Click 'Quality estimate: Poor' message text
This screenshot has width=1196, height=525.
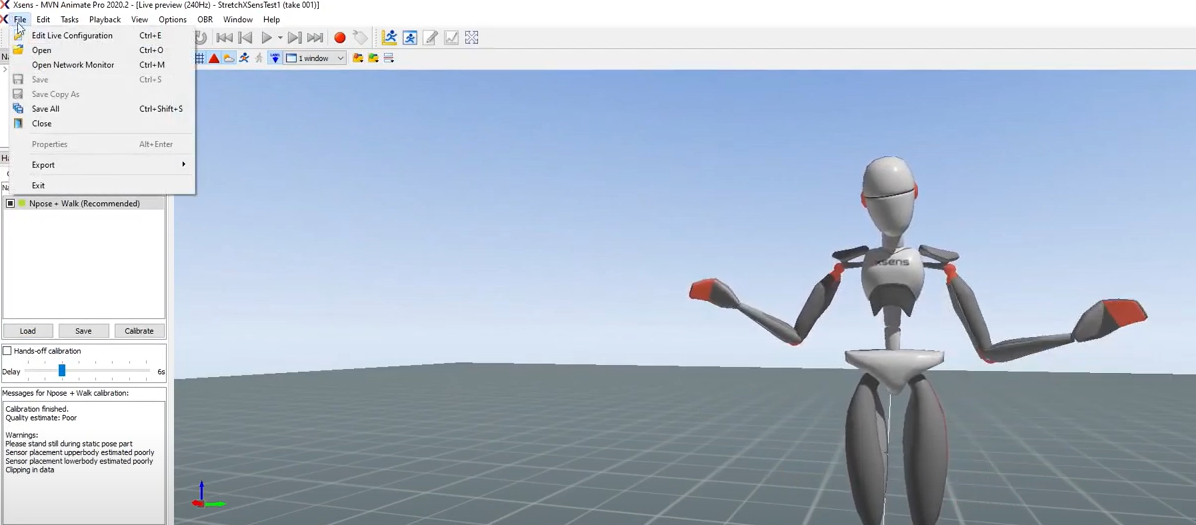pos(41,418)
